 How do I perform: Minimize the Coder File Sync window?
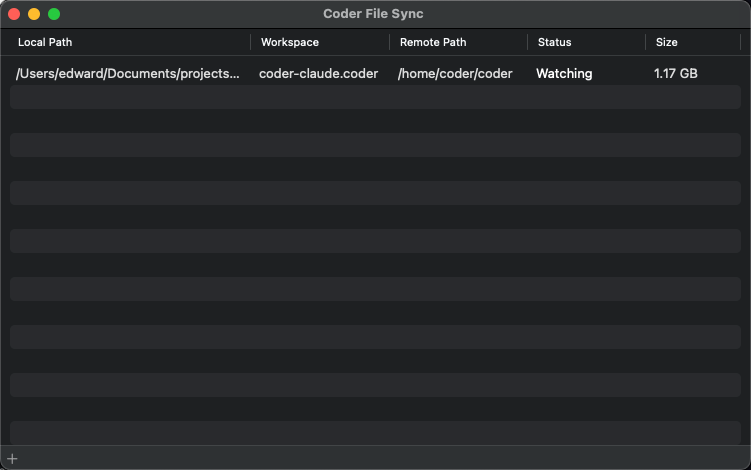(34, 14)
